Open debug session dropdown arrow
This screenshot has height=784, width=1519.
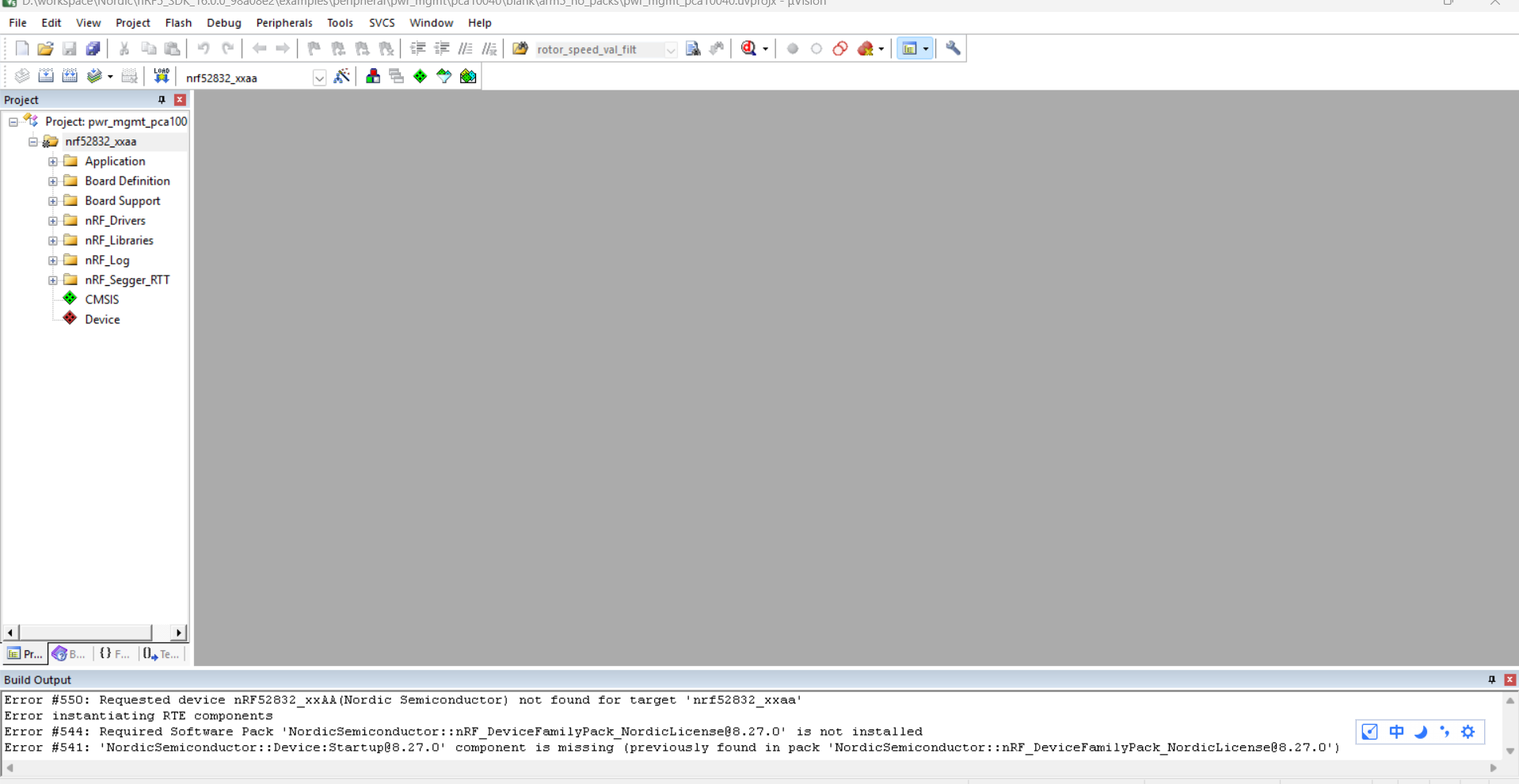(x=765, y=48)
